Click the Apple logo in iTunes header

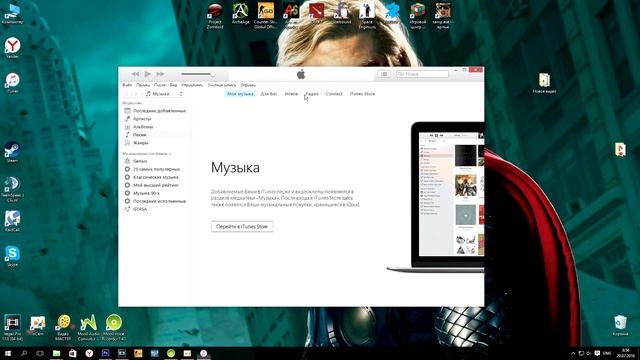(x=301, y=74)
